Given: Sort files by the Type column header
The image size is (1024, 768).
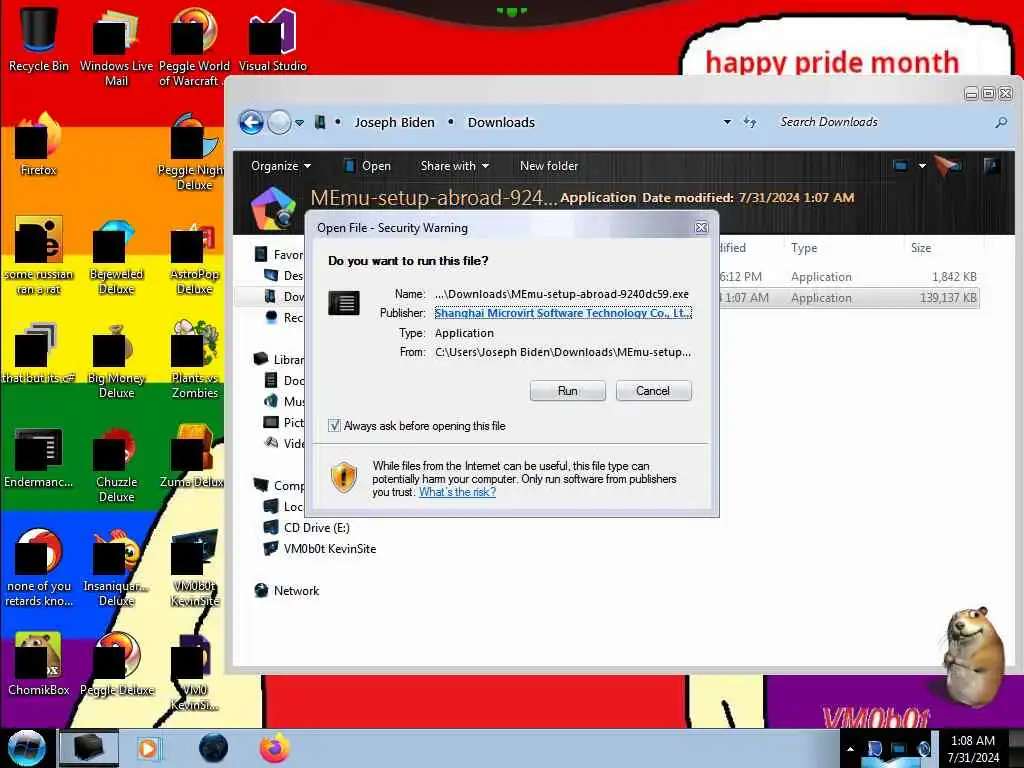Looking at the screenshot, I should [804, 248].
